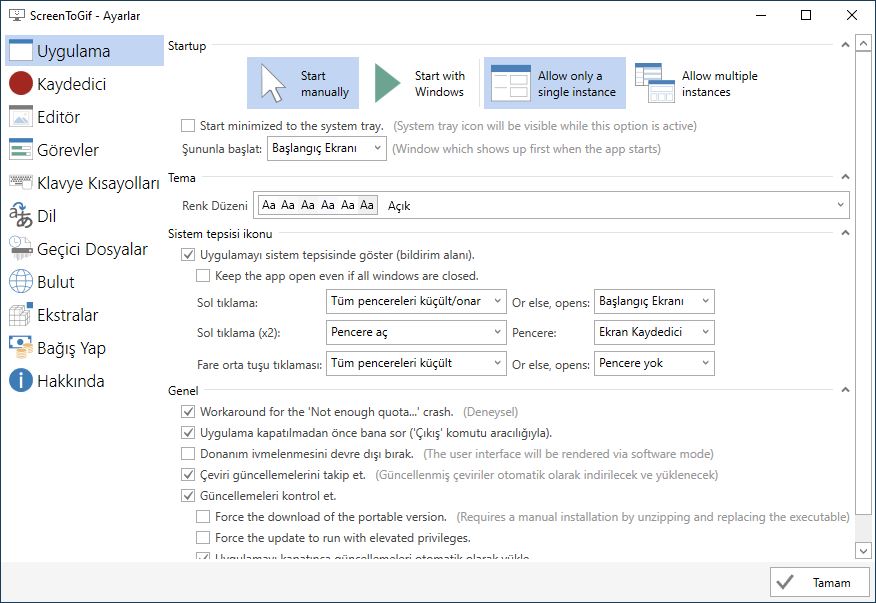Check Force the download of portable version
This screenshot has width=876, height=603.
click(x=203, y=516)
